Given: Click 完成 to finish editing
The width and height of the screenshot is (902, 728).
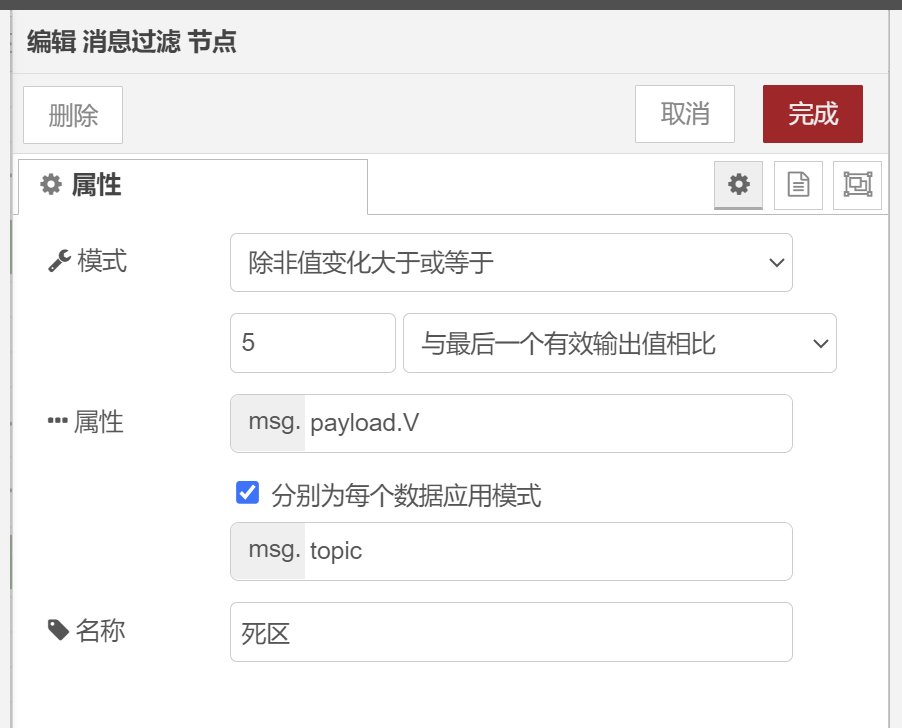Looking at the screenshot, I should coord(813,114).
